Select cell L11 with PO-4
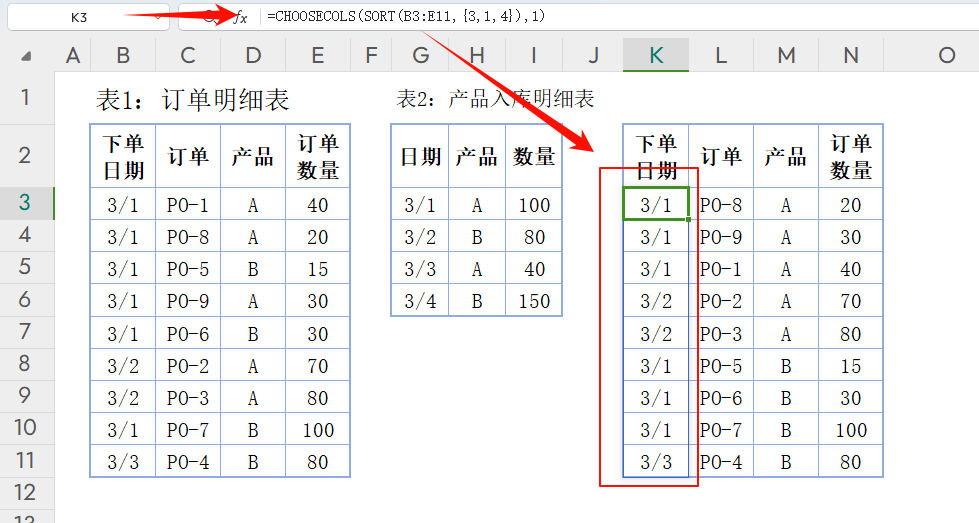 [x=721, y=461]
